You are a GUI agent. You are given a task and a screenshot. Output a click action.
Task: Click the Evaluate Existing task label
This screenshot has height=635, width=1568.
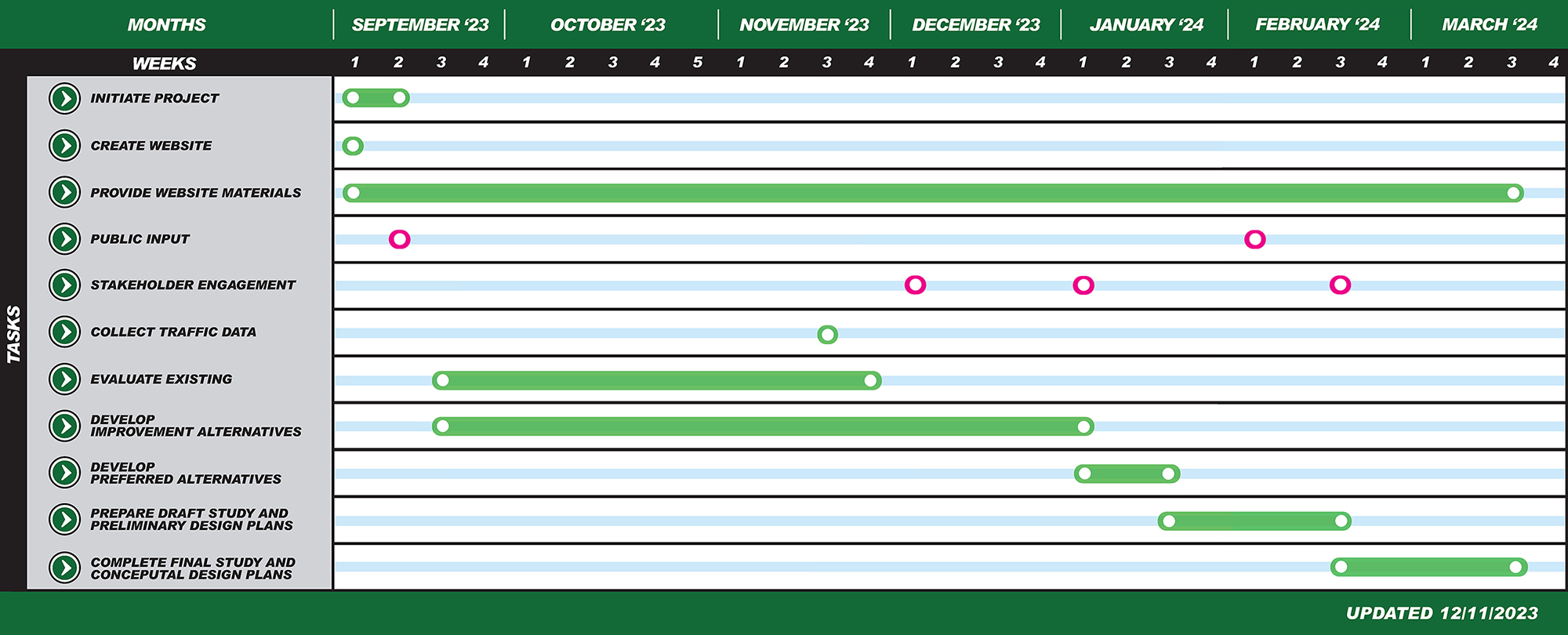coord(161,379)
